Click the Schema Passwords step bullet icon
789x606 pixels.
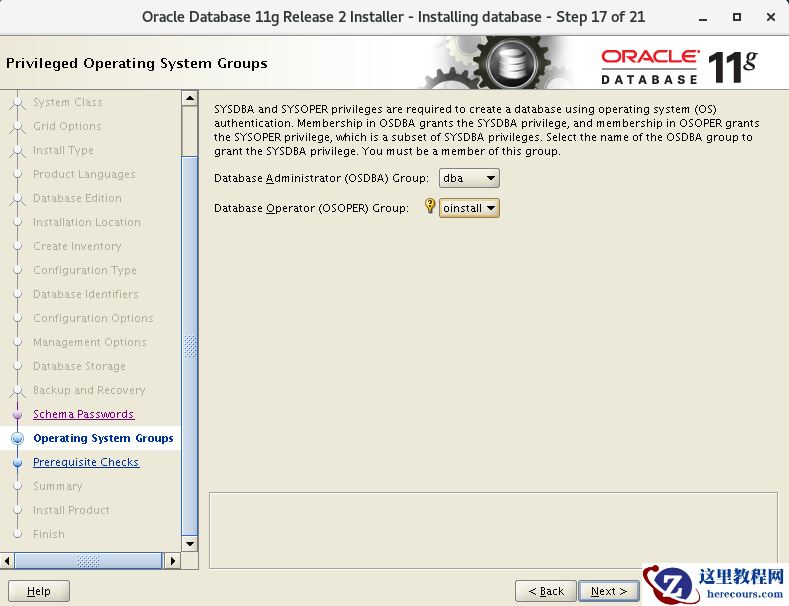(x=18, y=414)
